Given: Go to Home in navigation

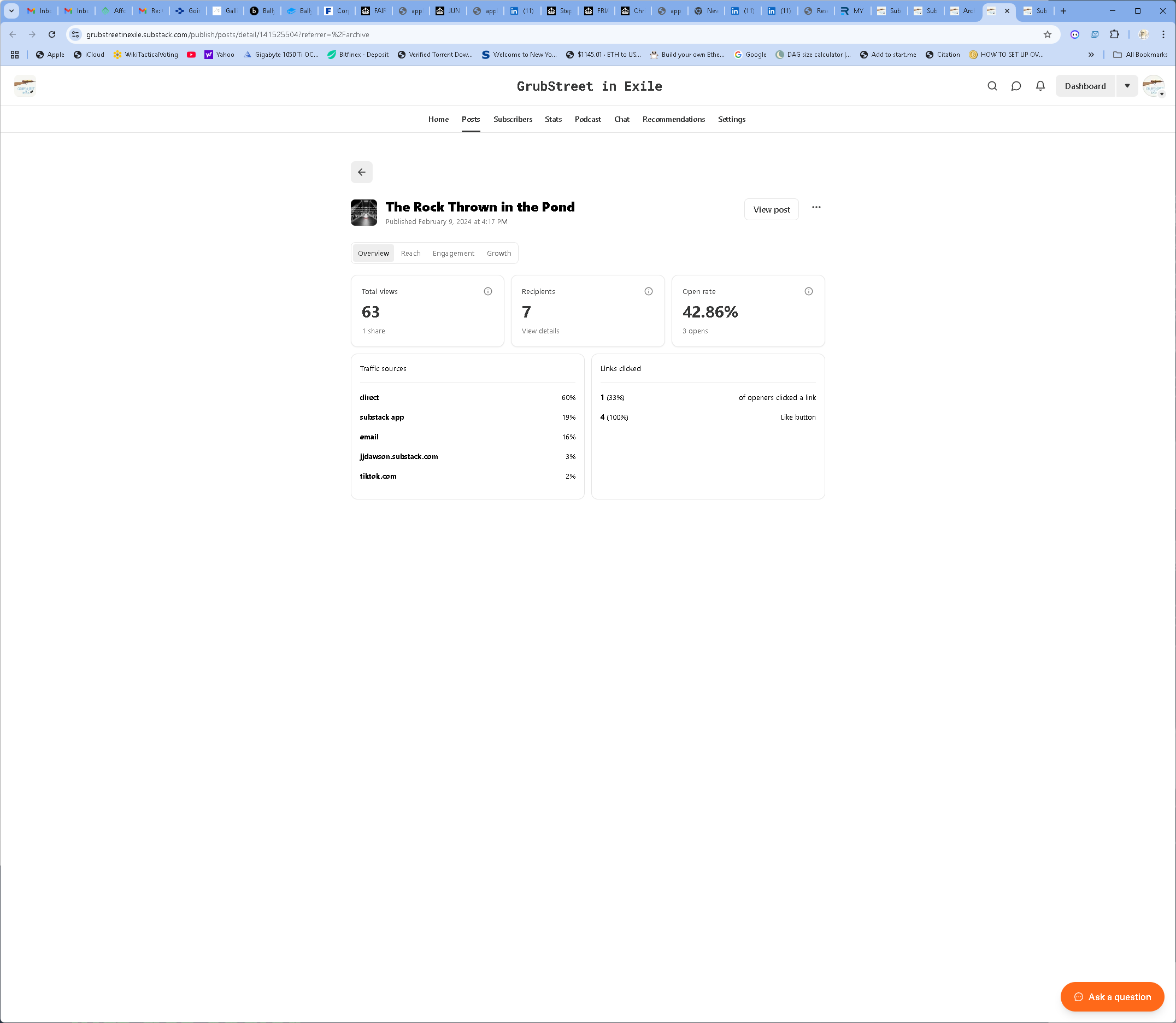Looking at the screenshot, I should [x=438, y=119].
